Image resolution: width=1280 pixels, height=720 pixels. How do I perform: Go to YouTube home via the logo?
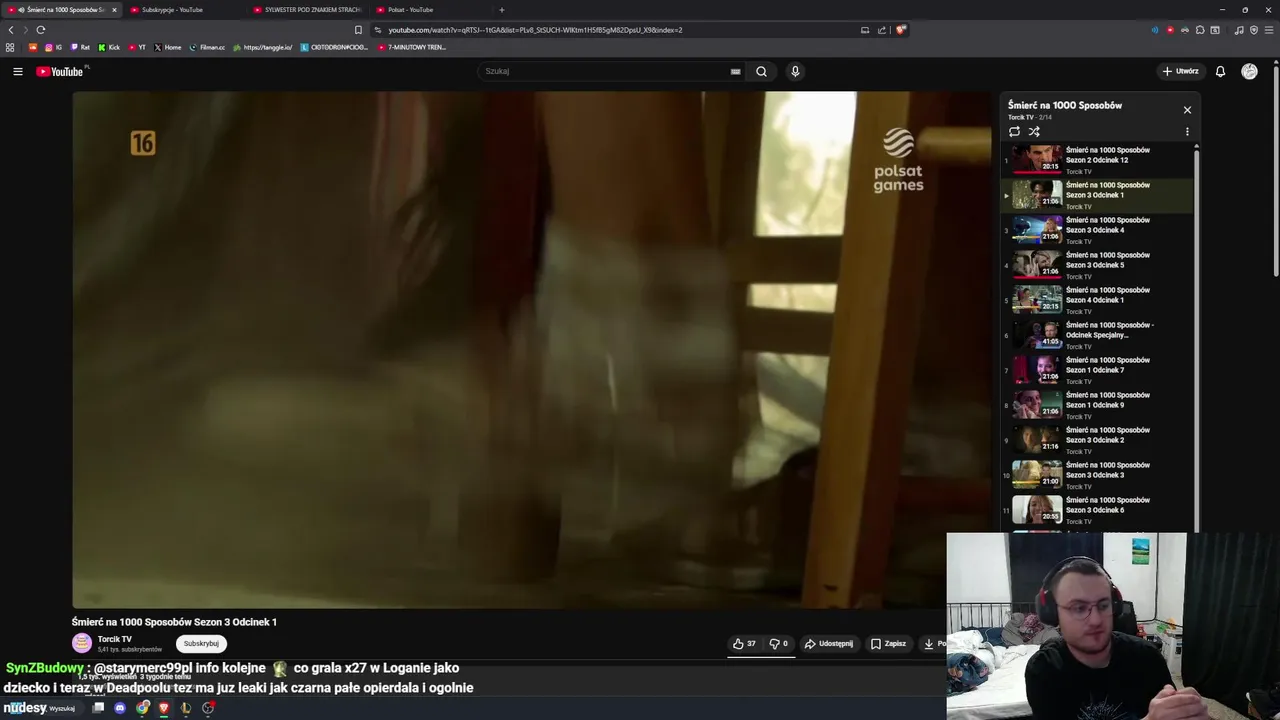tap(59, 71)
